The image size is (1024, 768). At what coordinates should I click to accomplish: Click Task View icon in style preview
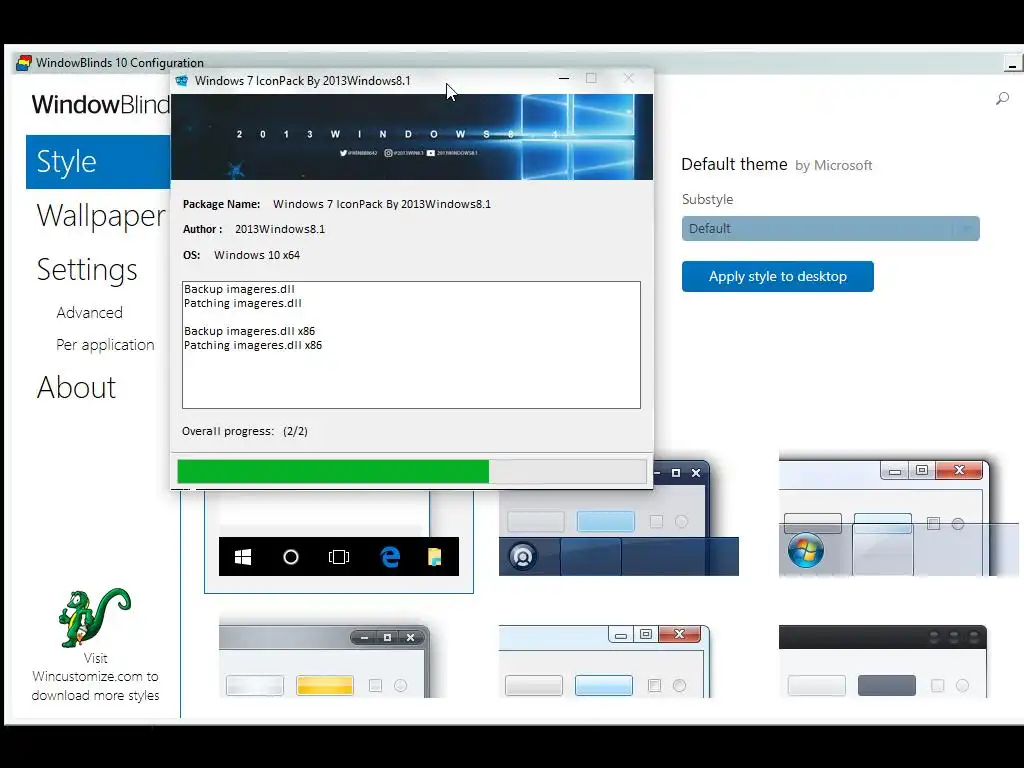339,557
